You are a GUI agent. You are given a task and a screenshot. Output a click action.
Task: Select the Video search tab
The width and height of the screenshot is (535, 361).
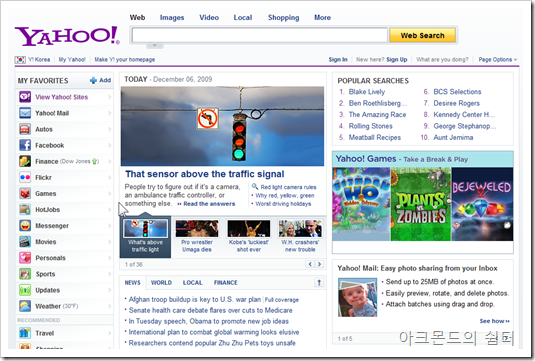click(209, 17)
